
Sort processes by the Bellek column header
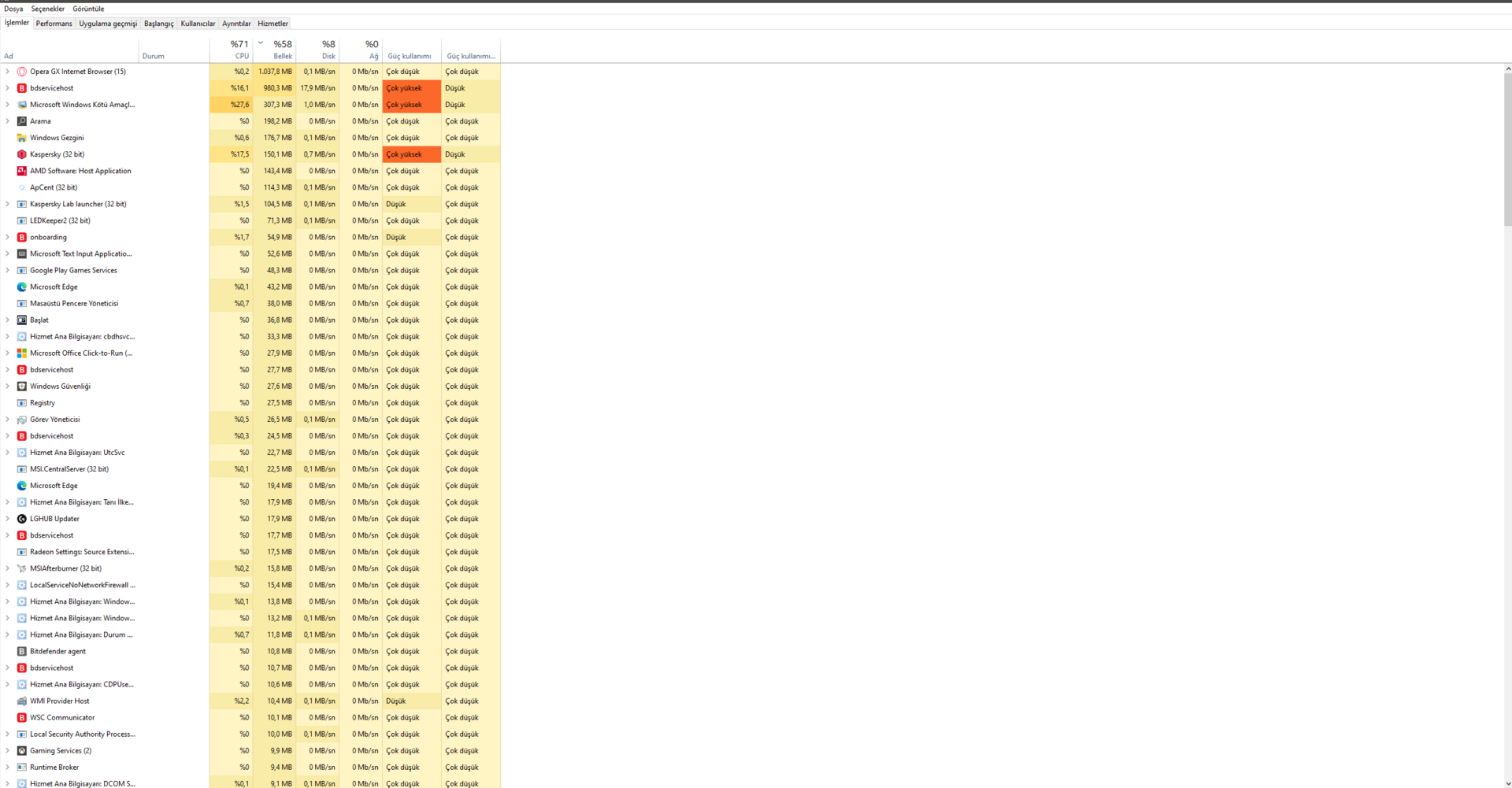pos(275,50)
